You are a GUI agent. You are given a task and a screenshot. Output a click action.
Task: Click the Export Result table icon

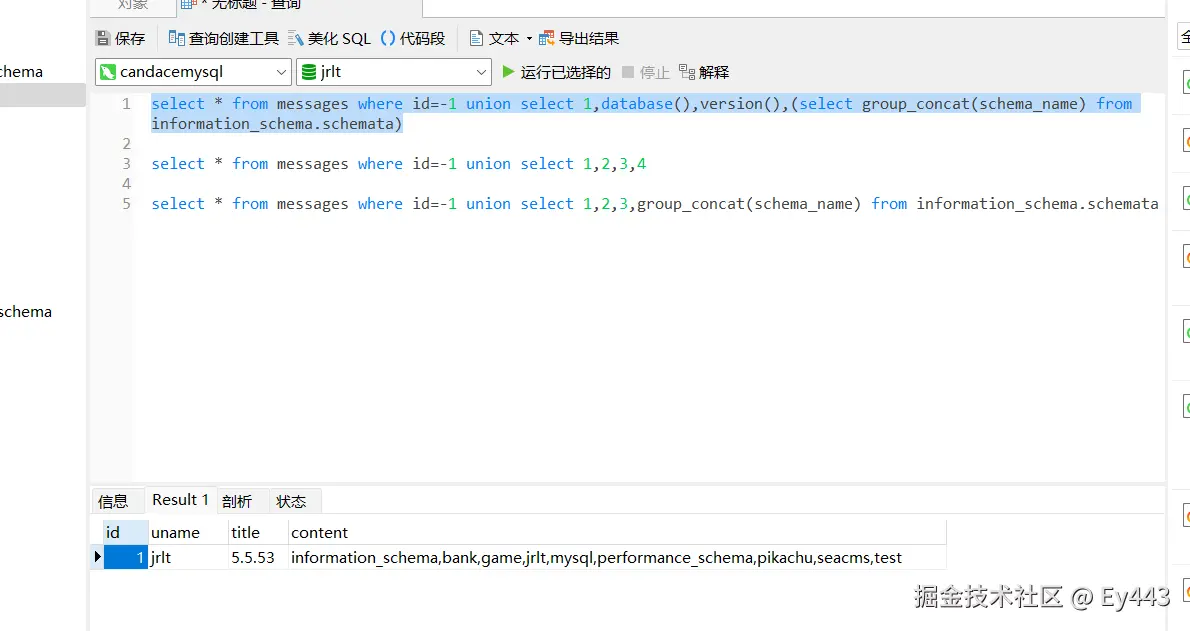tap(546, 38)
